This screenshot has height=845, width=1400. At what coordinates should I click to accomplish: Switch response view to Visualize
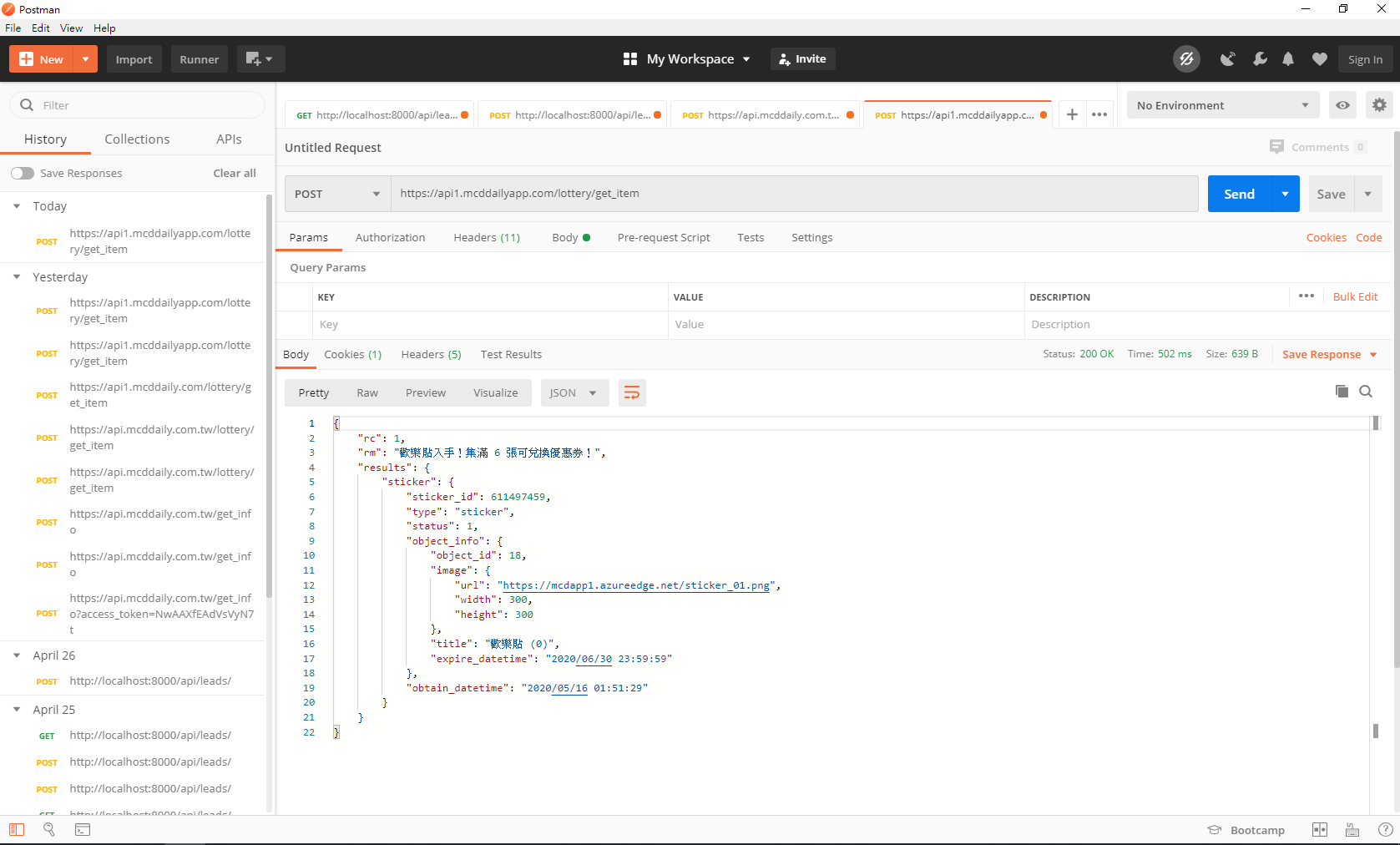496,392
